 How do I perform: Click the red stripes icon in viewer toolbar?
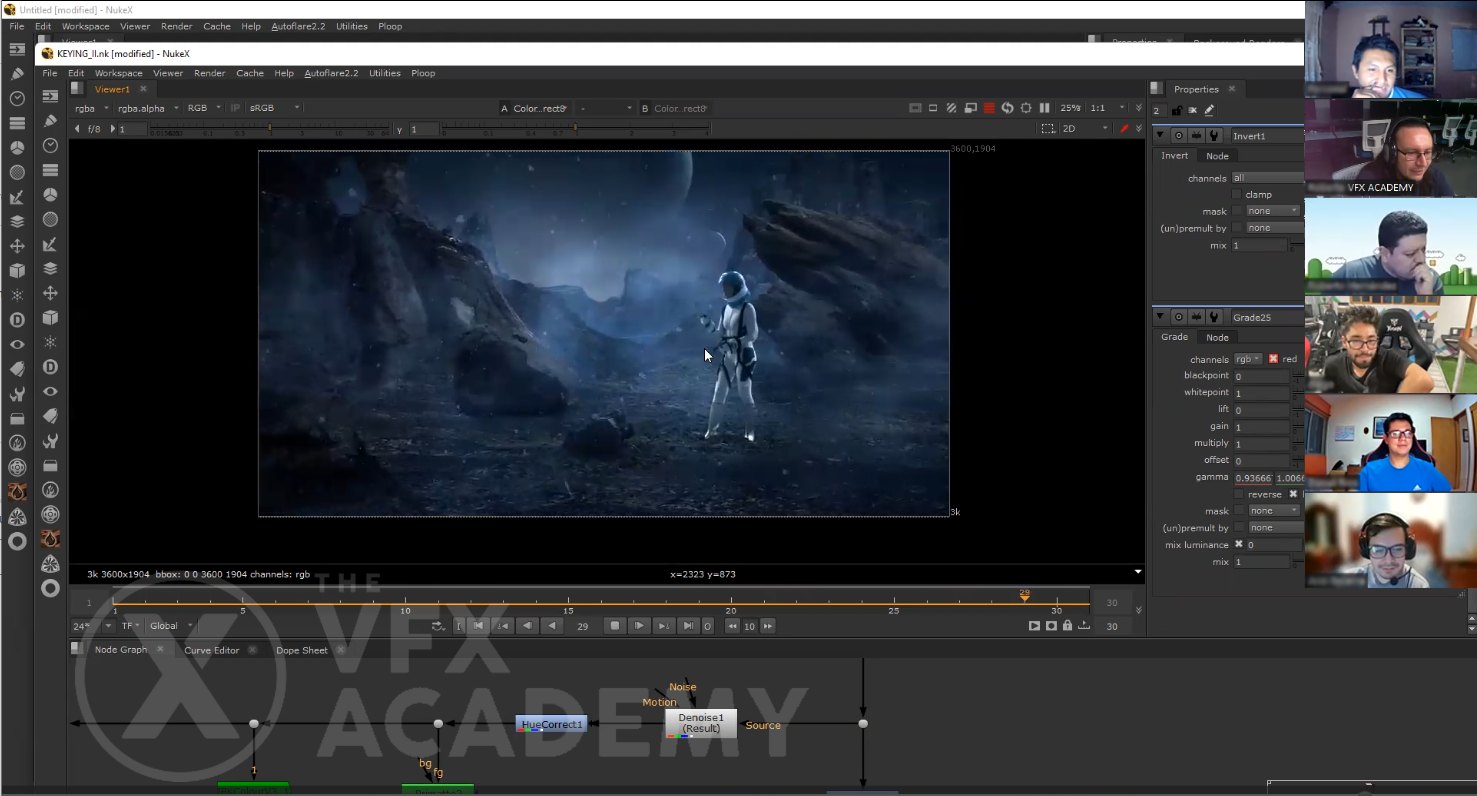(x=989, y=108)
